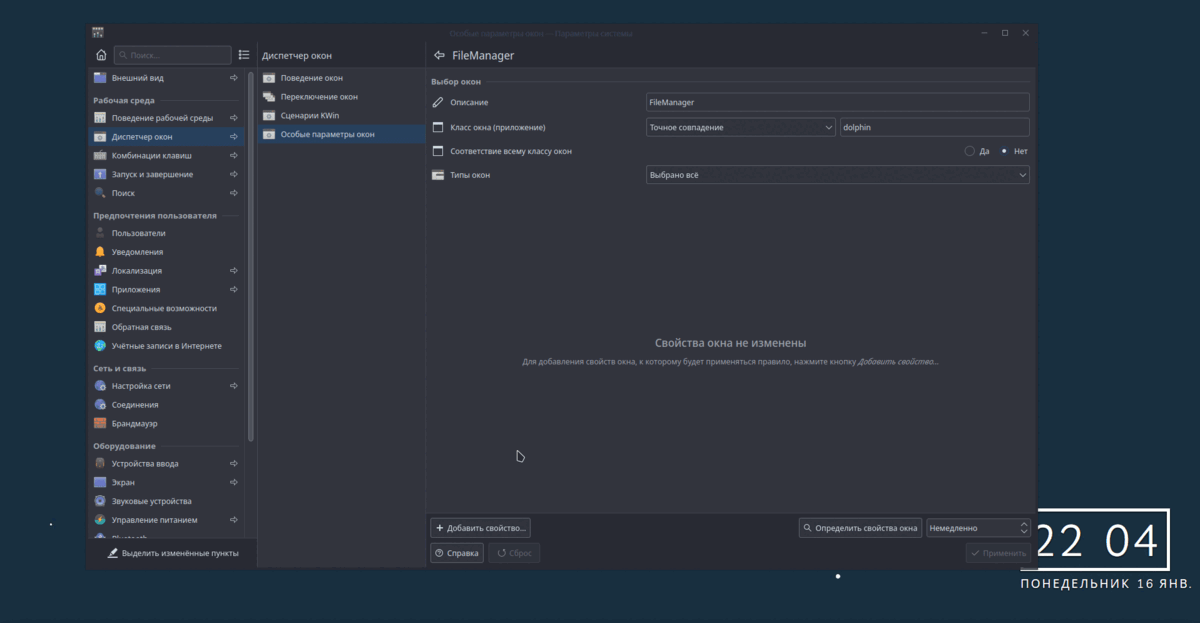Click the Описание pencil icon
Image resolution: width=1200 pixels, height=623 pixels.
437,102
